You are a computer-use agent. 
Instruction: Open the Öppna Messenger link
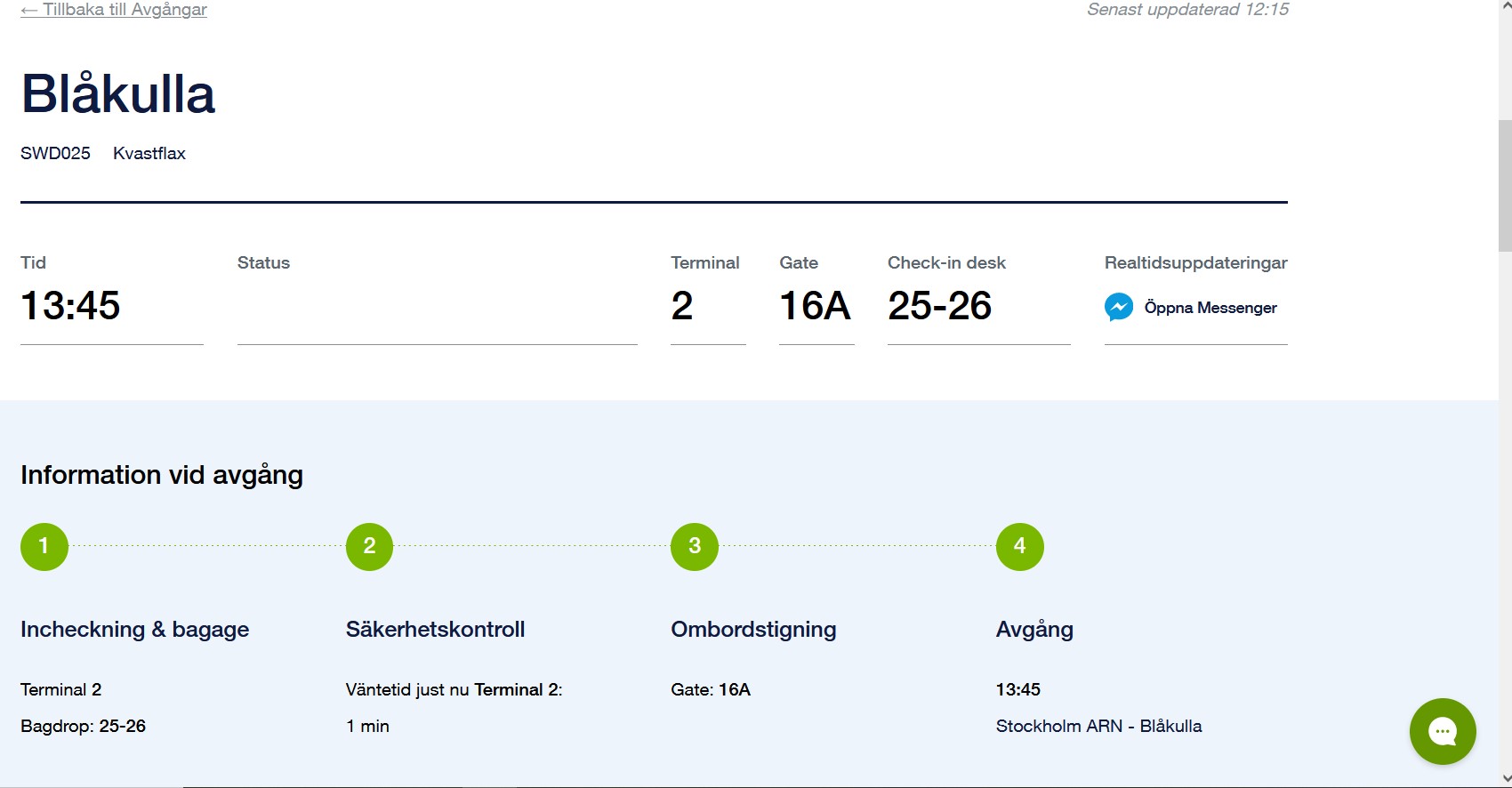(x=1210, y=308)
